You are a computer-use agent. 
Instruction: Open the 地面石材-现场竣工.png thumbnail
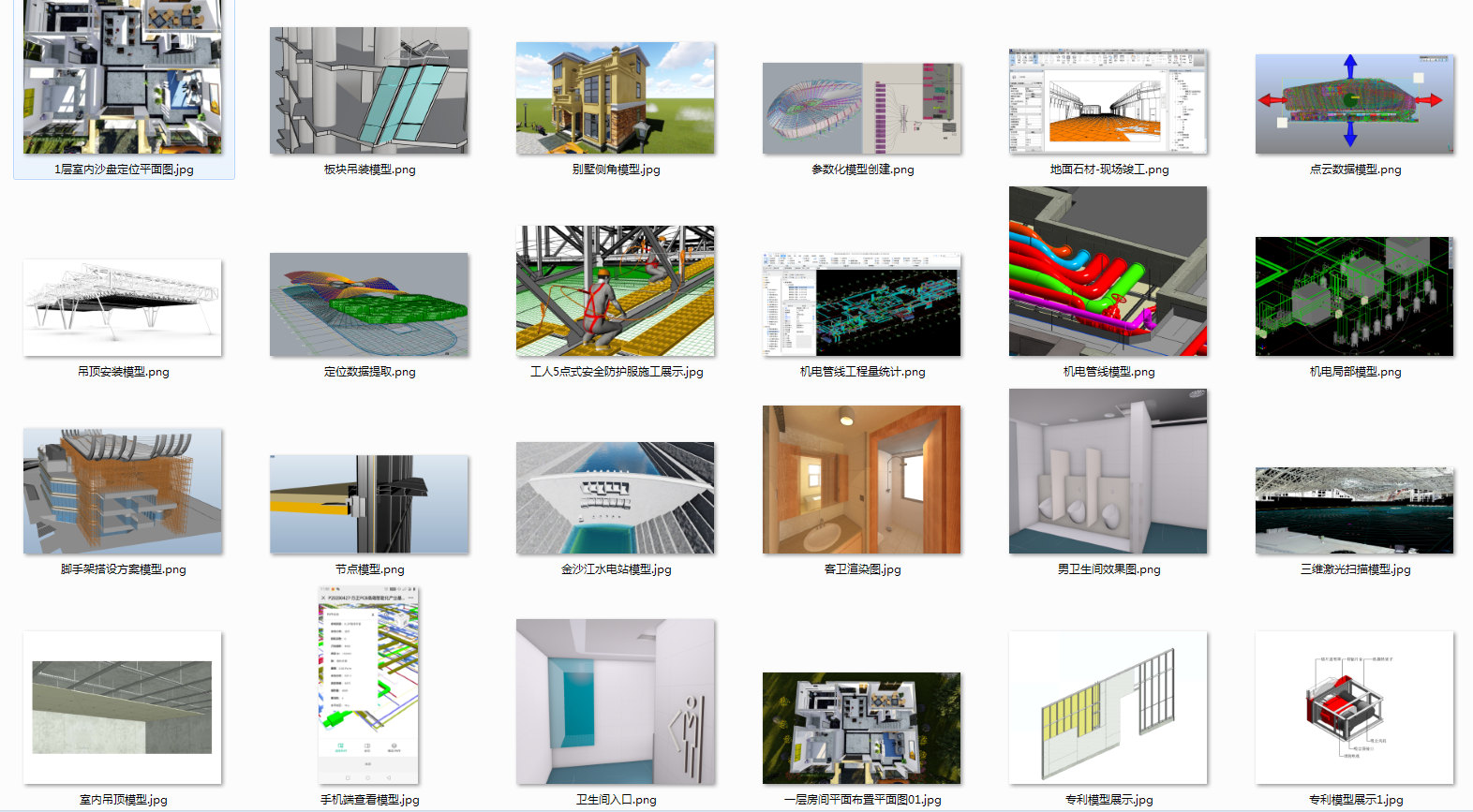1108,102
